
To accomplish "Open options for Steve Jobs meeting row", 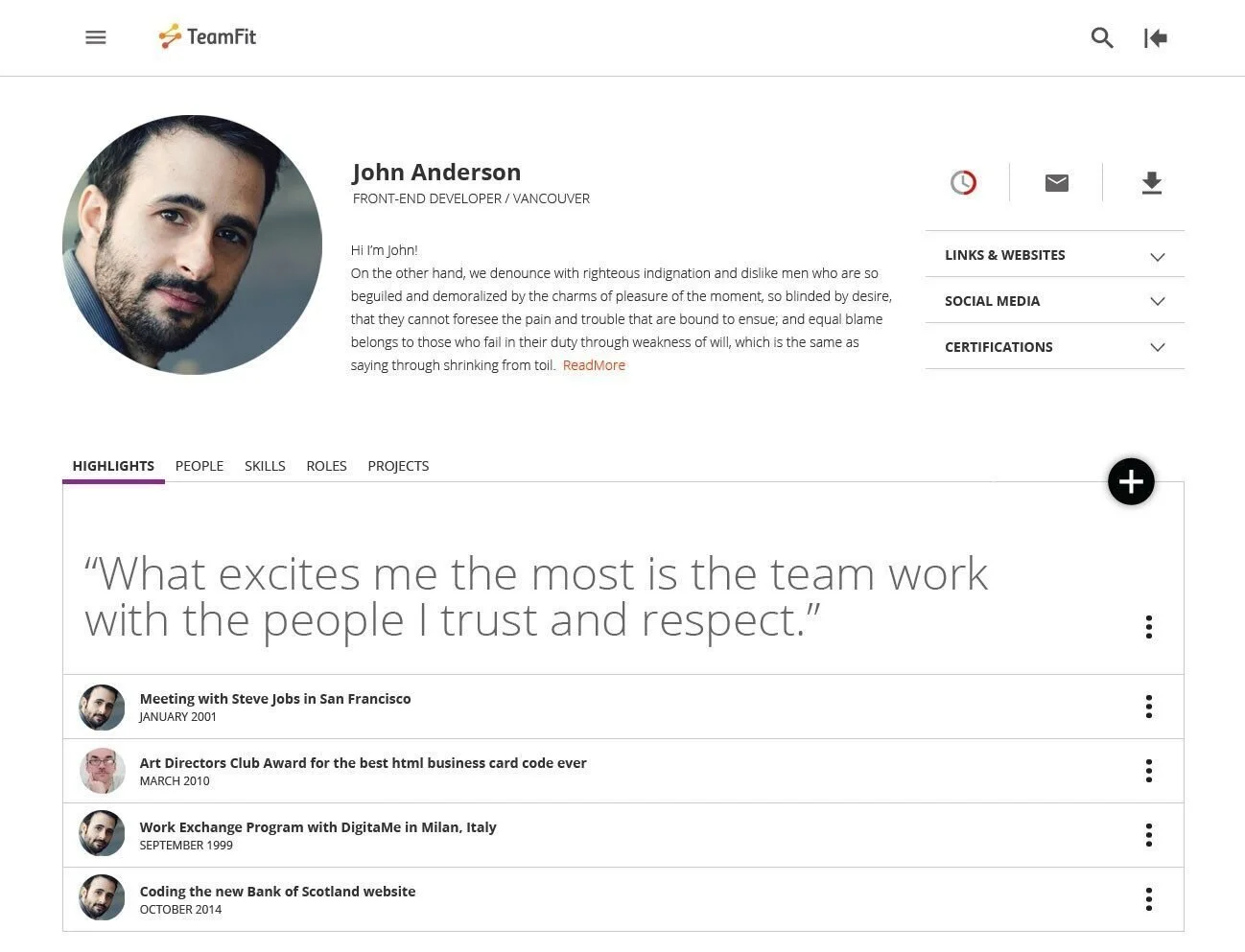I will [1148, 707].
